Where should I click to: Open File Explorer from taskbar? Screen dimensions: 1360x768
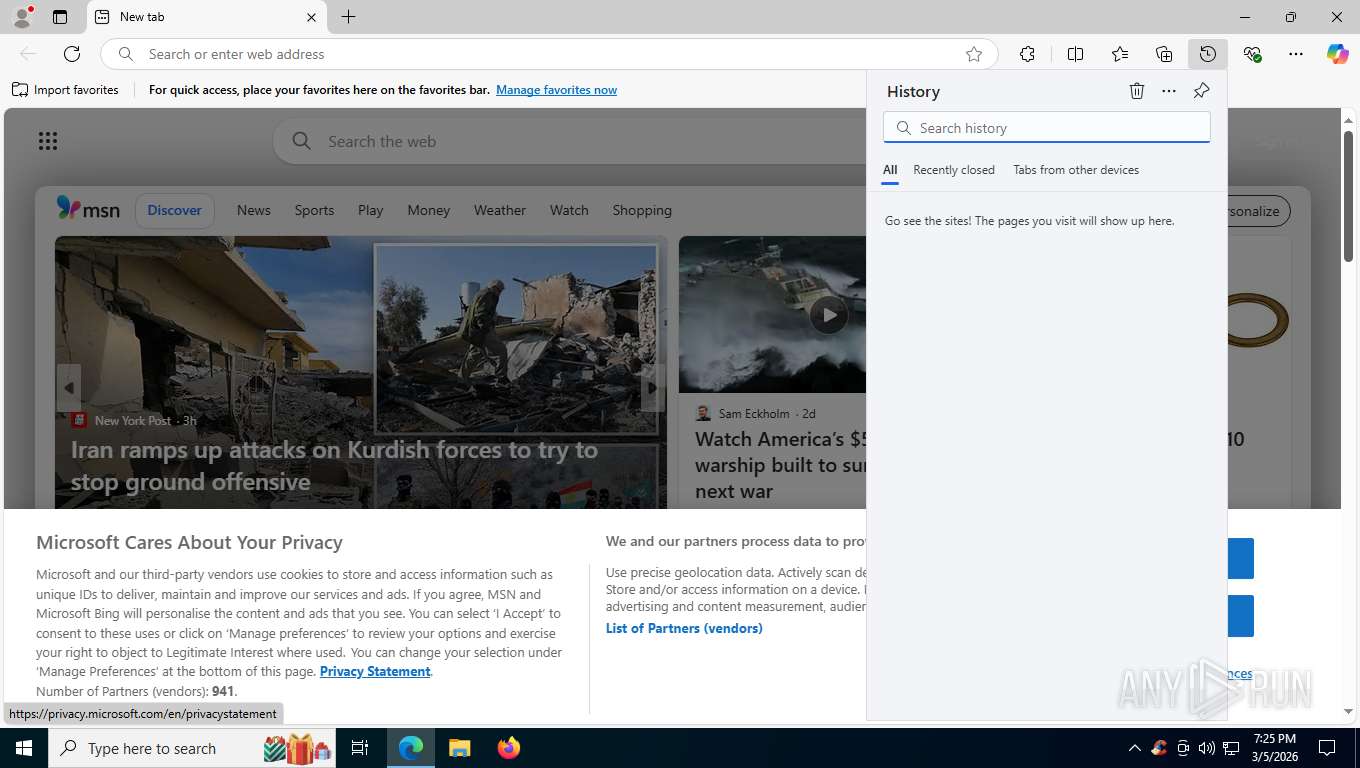click(x=459, y=748)
